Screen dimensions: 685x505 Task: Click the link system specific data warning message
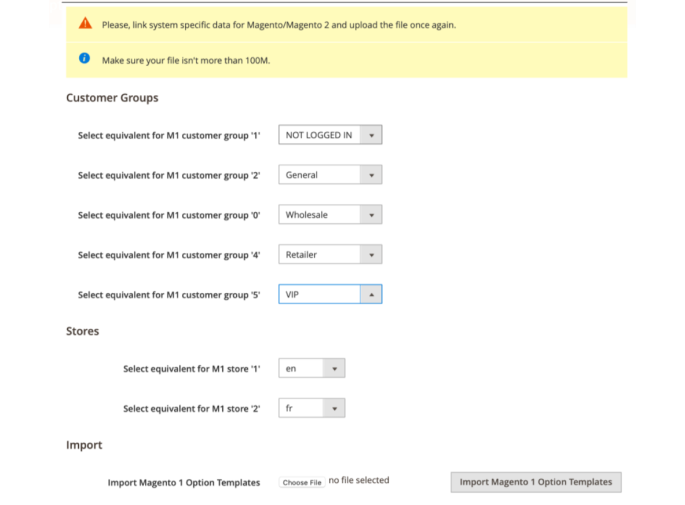point(279,25)
